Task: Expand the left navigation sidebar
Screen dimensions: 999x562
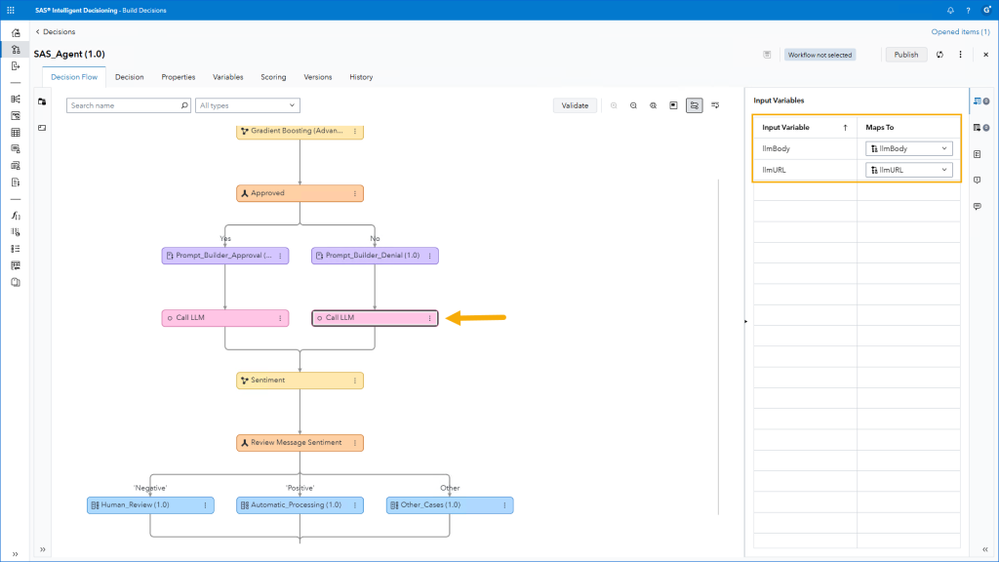Action: tap(15, 554)
